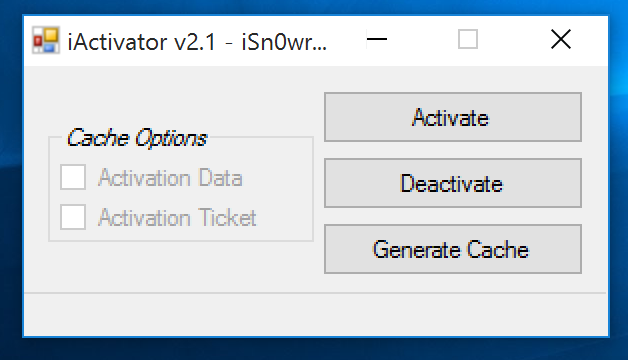Click the Activation Ticket label text
Screen dimensions: 628x360
(177, 218)
